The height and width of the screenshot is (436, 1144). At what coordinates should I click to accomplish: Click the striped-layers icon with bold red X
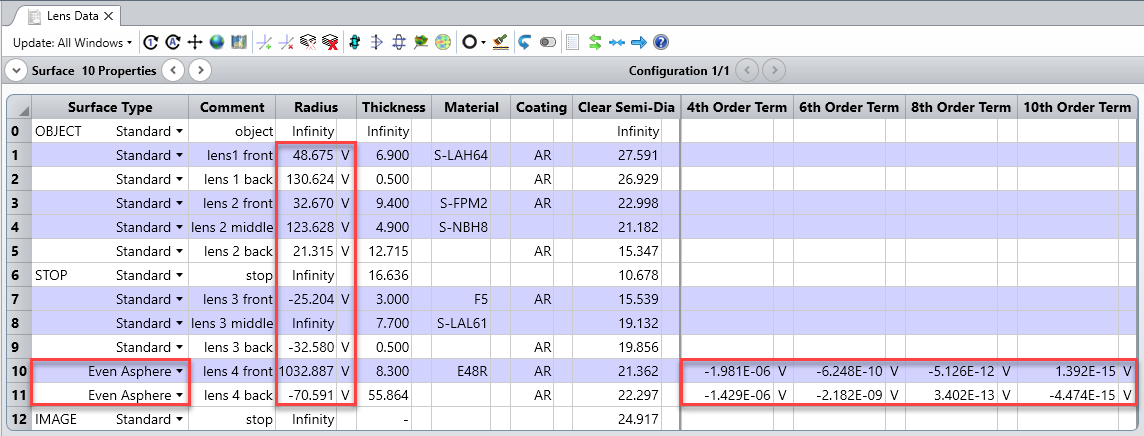pyautogui.click(x=331, y=43)
